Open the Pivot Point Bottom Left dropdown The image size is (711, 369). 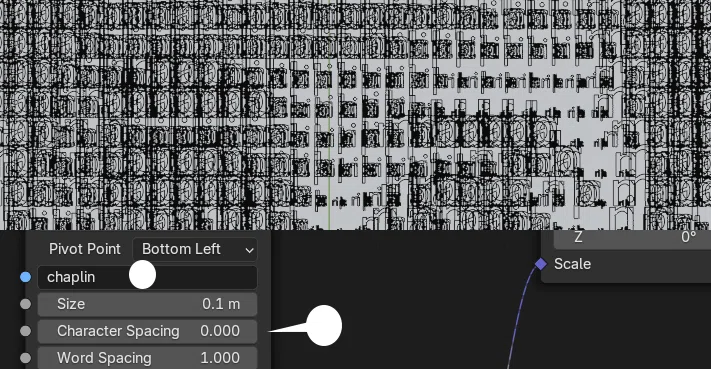pos(195,249)
